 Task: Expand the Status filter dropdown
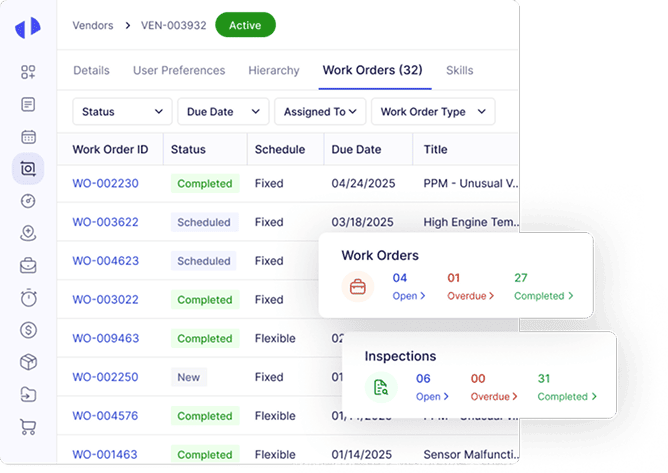tap(122, 112)
